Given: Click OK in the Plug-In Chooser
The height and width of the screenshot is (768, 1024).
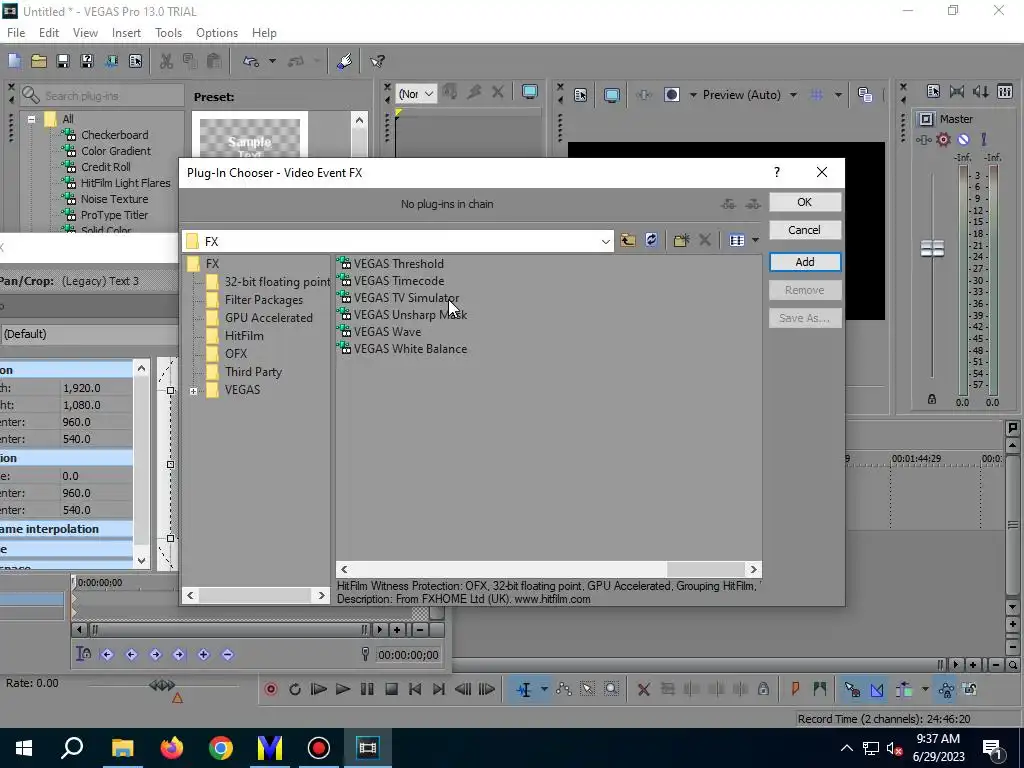Looking at the screenshot, I should pos(805,202).
